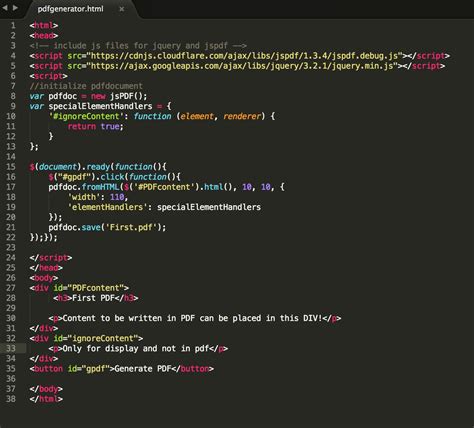Click 'fromHTML' method on line 17
Viewport: 474px width, 428px height.
click(100, 187)
